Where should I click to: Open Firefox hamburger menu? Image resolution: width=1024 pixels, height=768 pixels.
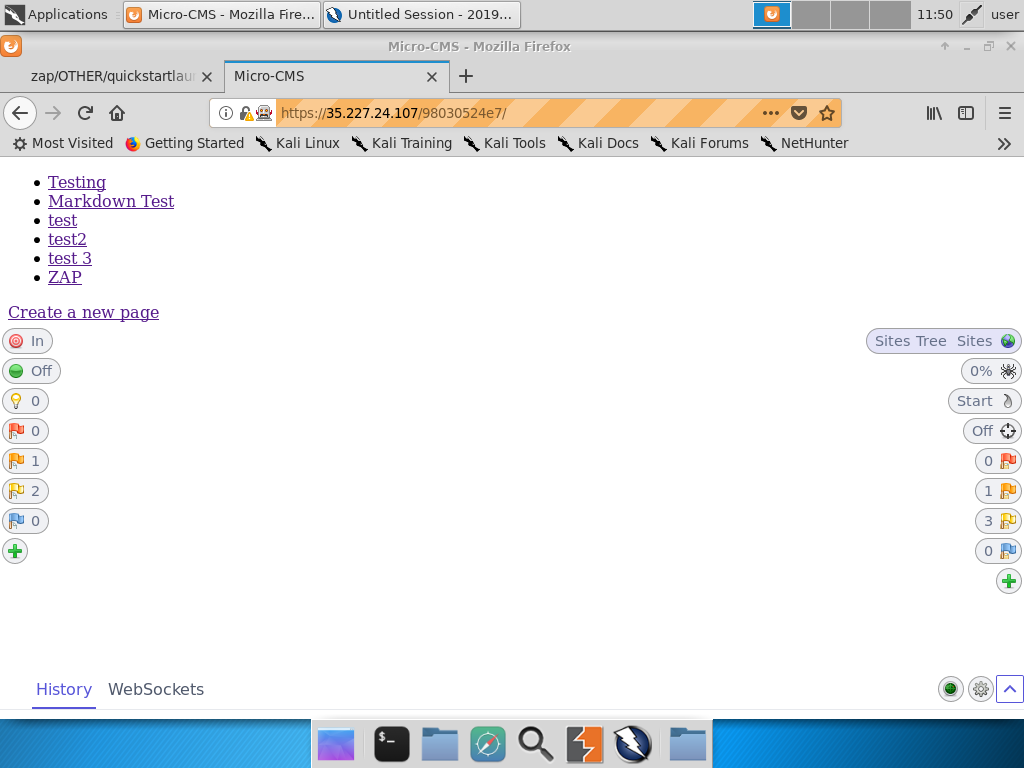pos(1005,113)
